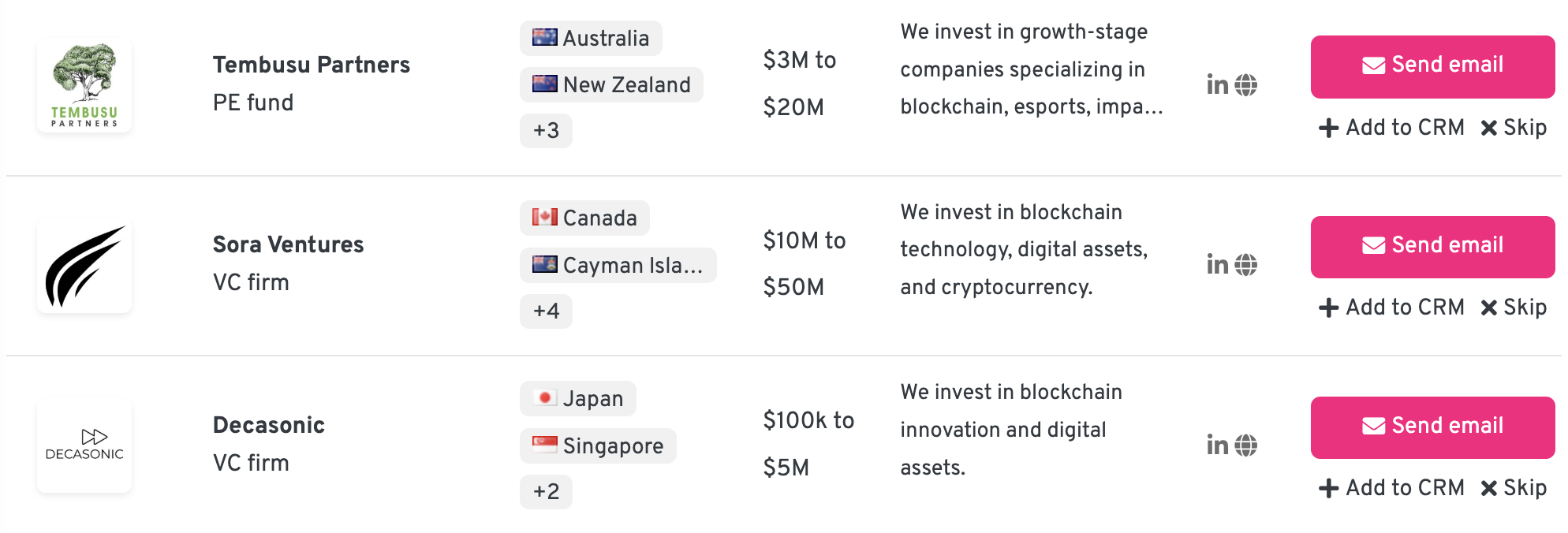Image resolution: width=1568 pixels, height=533 pixels.
Task: Click the Tembusu Partners tree logo
Action: point(84,85)
